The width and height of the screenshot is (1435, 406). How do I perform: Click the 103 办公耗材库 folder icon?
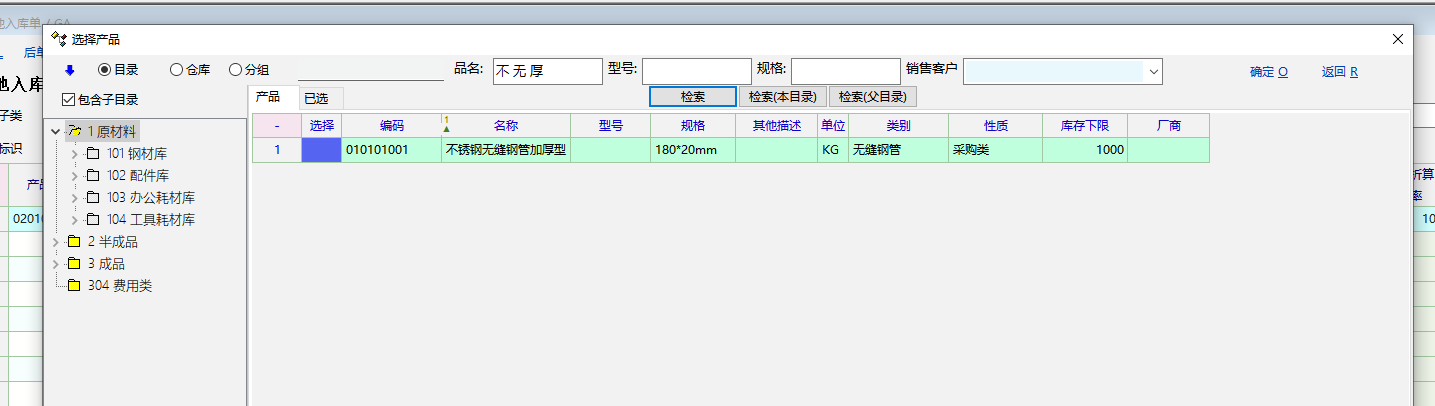(x=93, y=198)
